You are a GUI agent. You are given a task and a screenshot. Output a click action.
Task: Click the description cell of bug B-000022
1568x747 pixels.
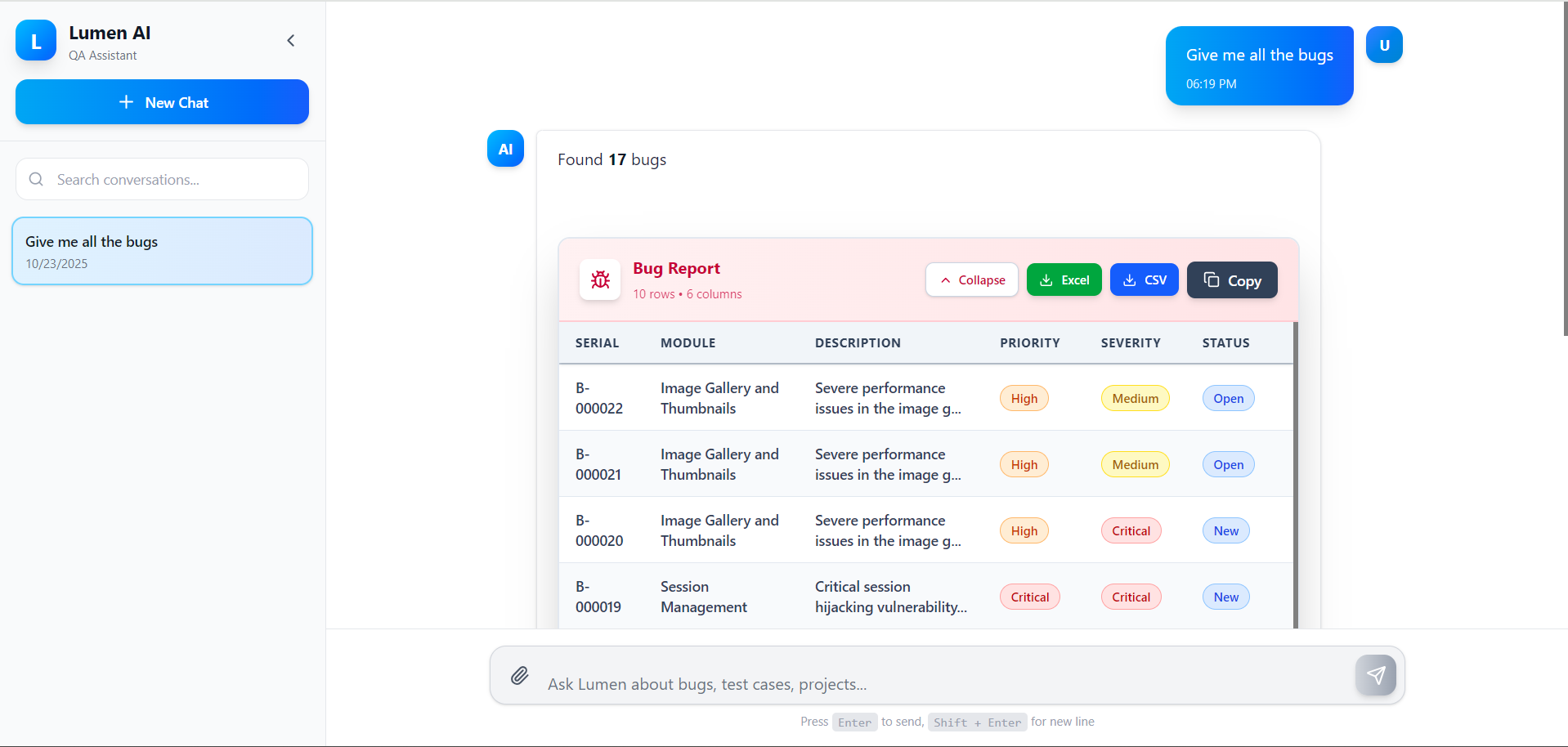889,398
